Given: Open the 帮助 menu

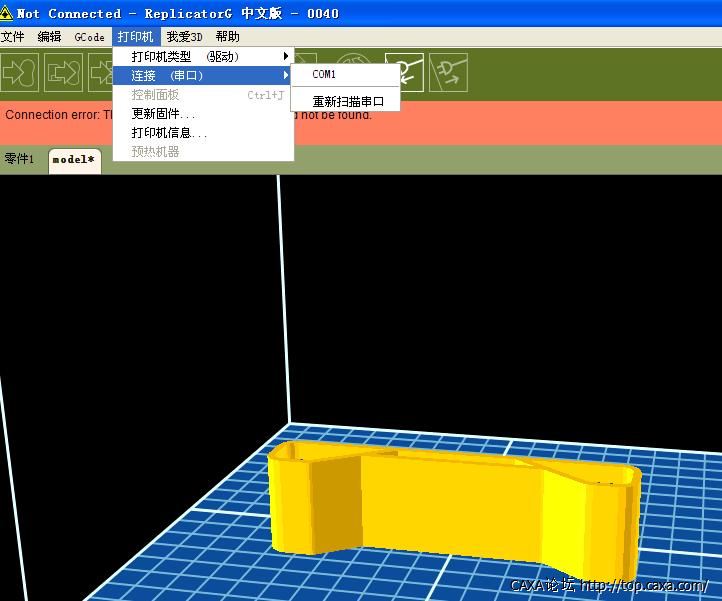Looking at the screenshot, I should [x=227, y=37].
